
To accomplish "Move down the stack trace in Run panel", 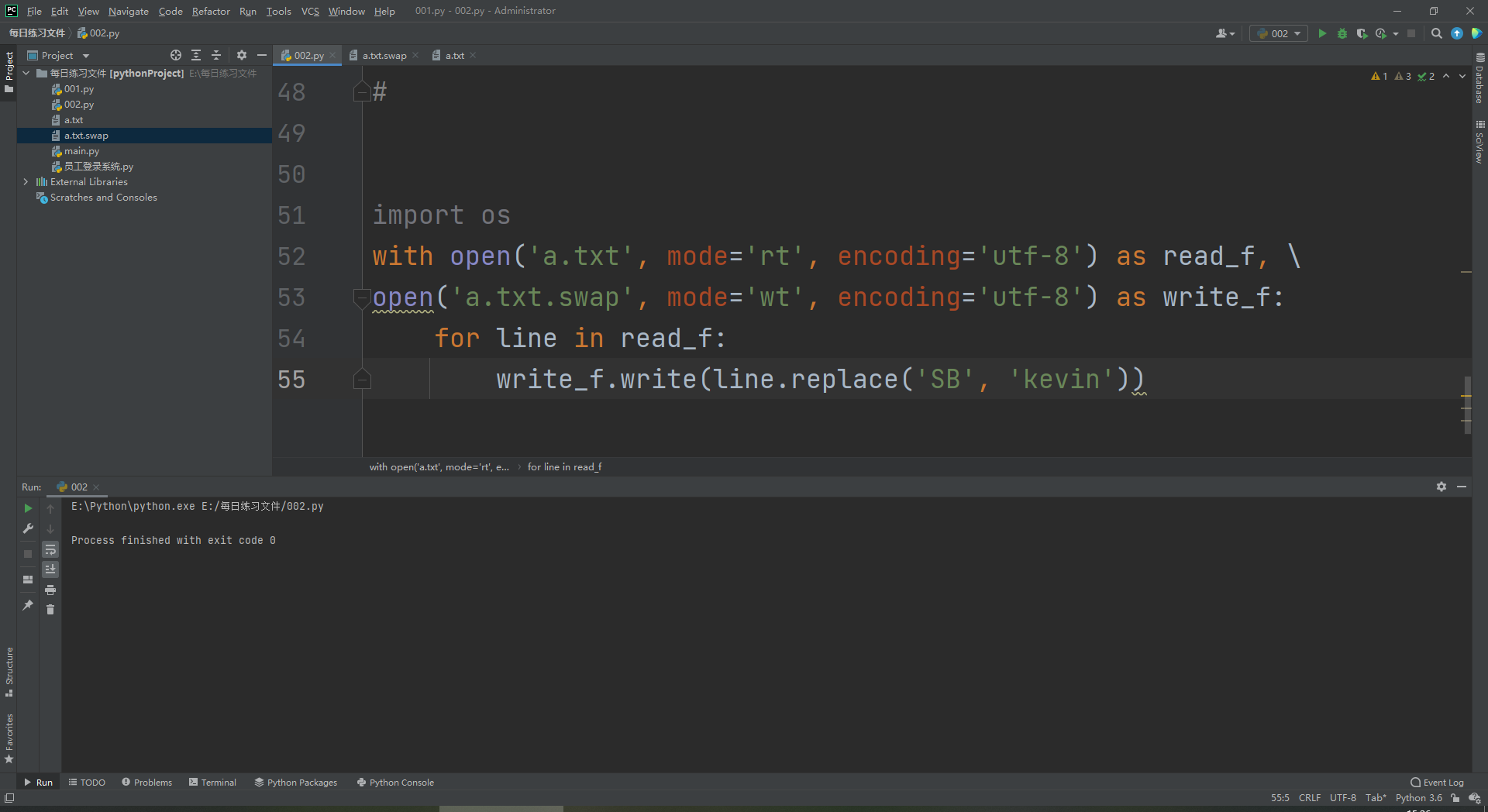I will click(50, 528).
